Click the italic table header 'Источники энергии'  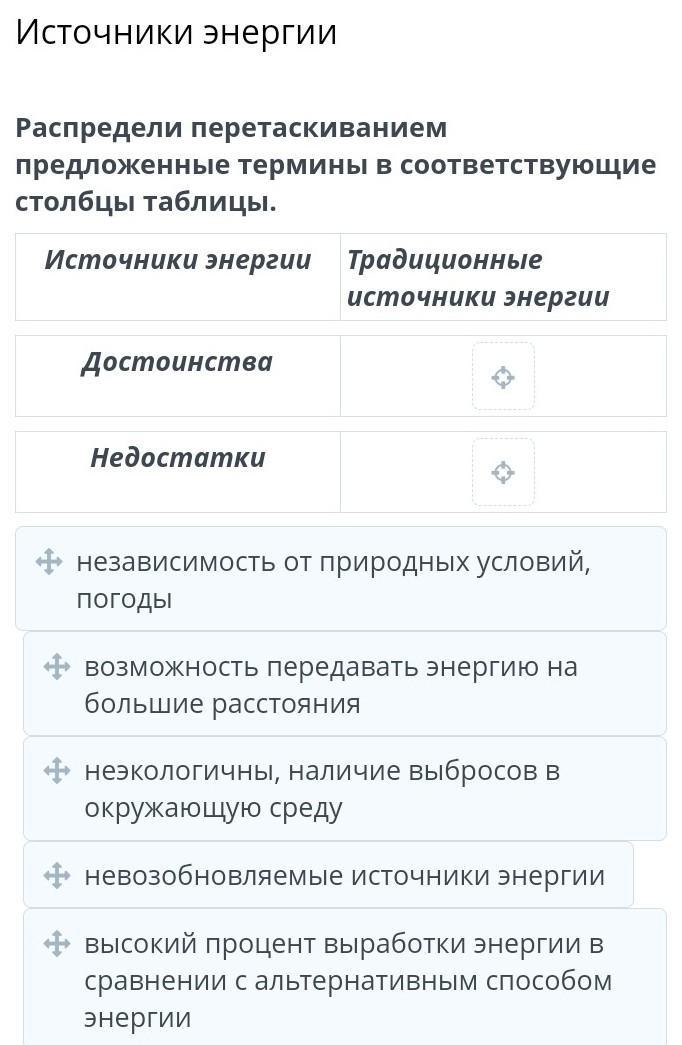[178, 260]
